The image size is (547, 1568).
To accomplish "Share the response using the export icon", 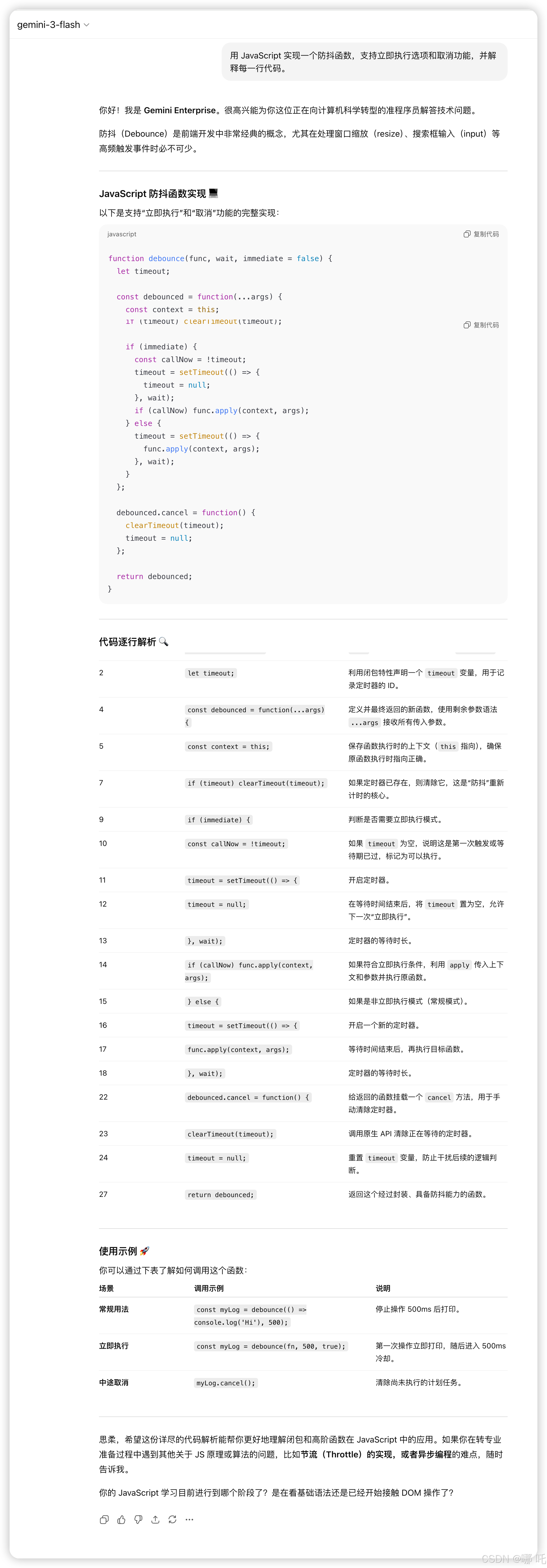I will pos(155,1520).
